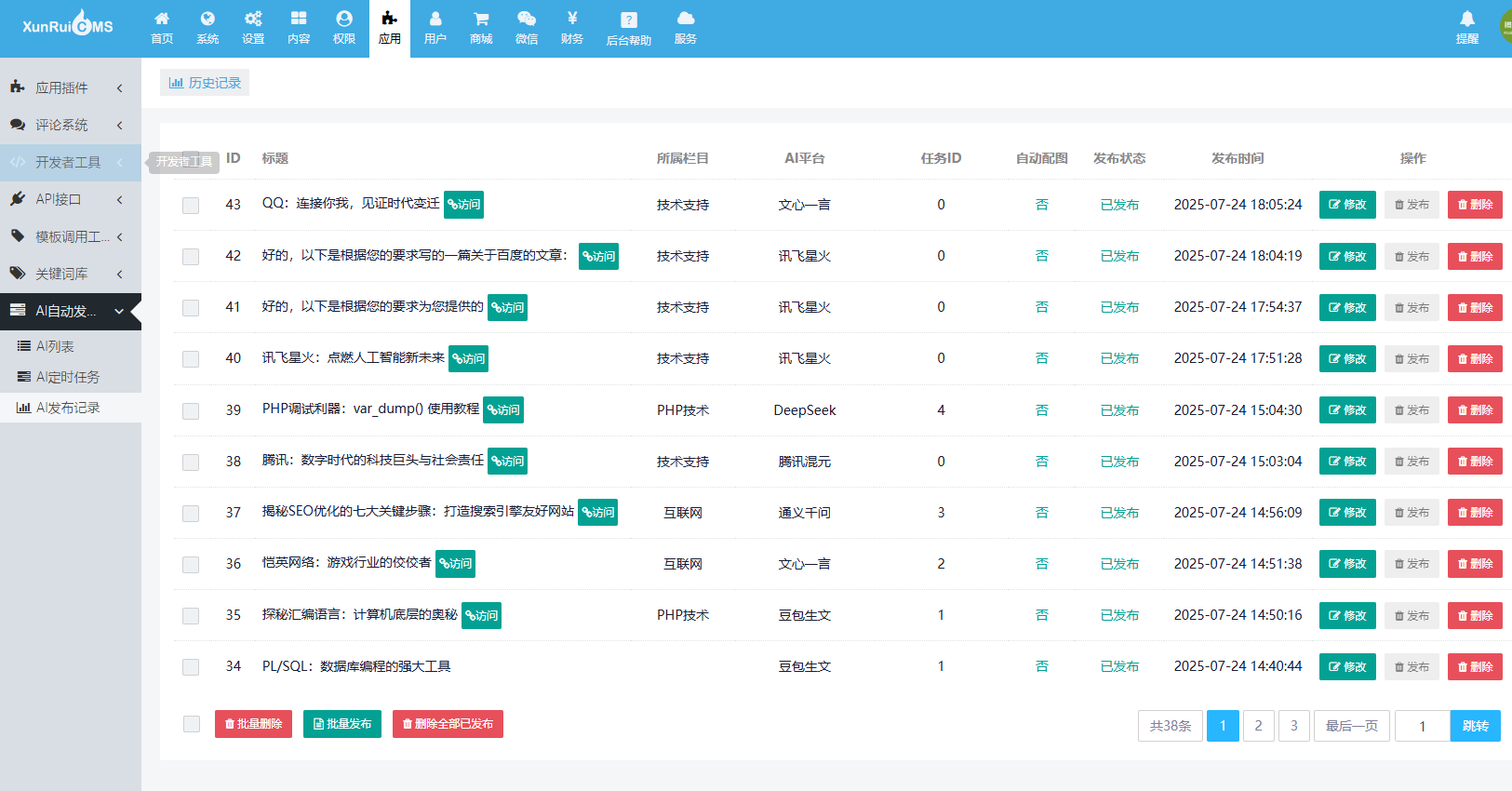Screen dimensions: 1512x791
Task: Check the checkbox for row ID 38
Action: tap(191, 463)
